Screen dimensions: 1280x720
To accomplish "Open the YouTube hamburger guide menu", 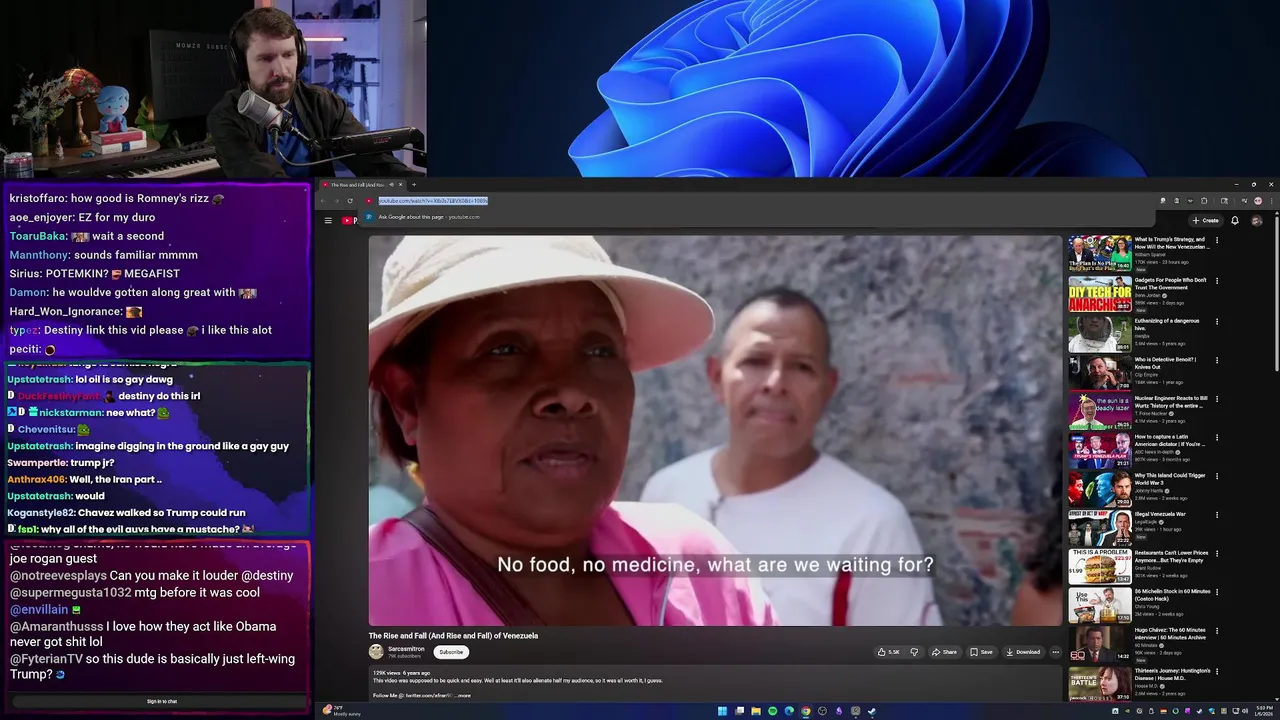I will point(328,220).
